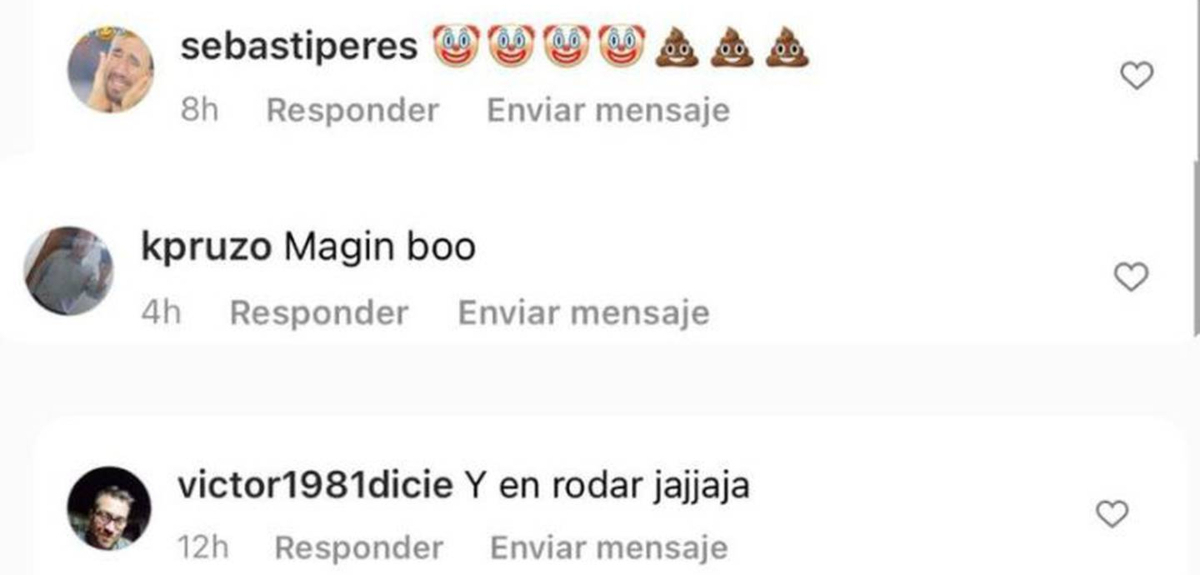This screenshot has height=575, width=1200.
Task: Tap the heart next to victor1981dicie's comment
Action: (1112, 514)
